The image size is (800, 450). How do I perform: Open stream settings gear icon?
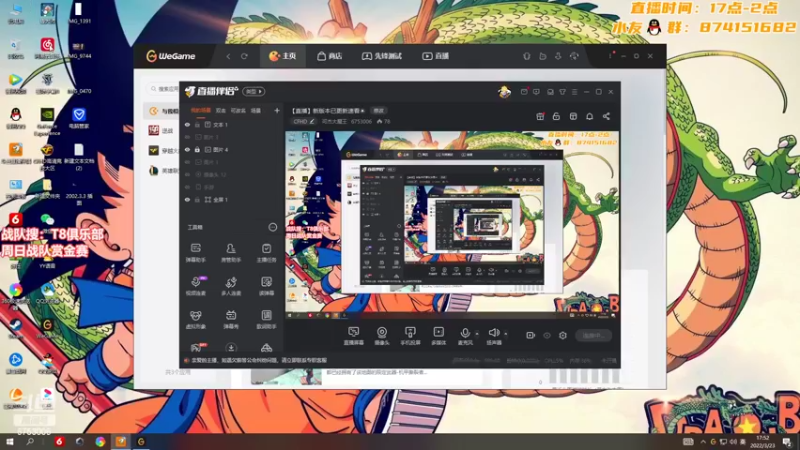tap(563, 335)
